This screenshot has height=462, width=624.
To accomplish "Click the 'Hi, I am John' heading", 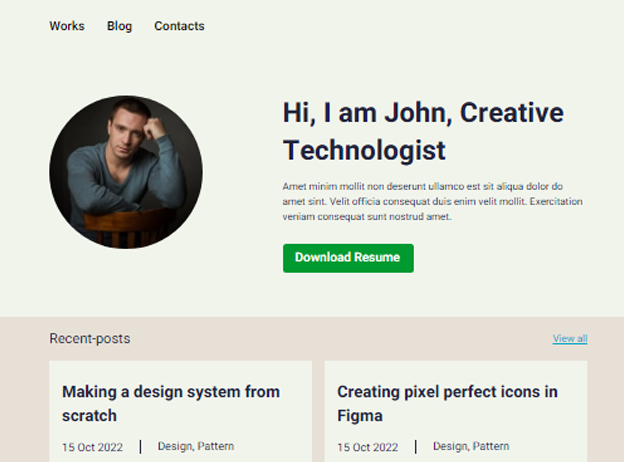I will 423,131.
